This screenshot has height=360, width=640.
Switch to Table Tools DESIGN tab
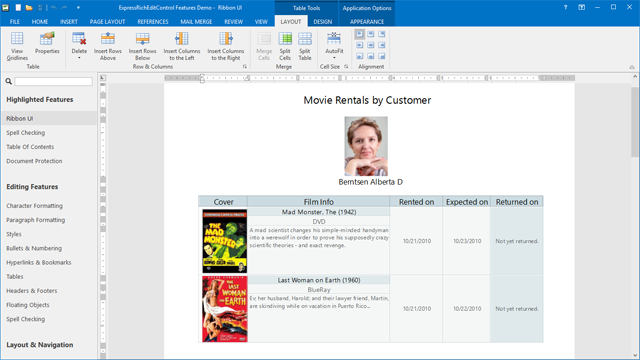[x=322, y=22]
